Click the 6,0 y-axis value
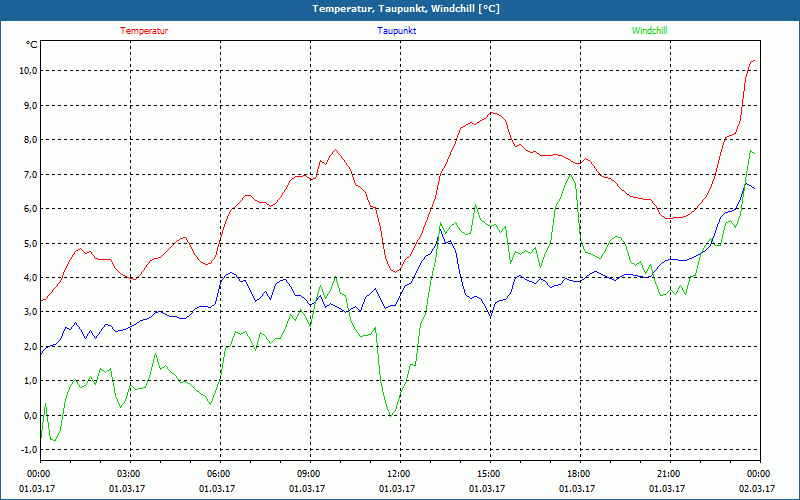This screenshot has width=800, height=500. point(29,209)
